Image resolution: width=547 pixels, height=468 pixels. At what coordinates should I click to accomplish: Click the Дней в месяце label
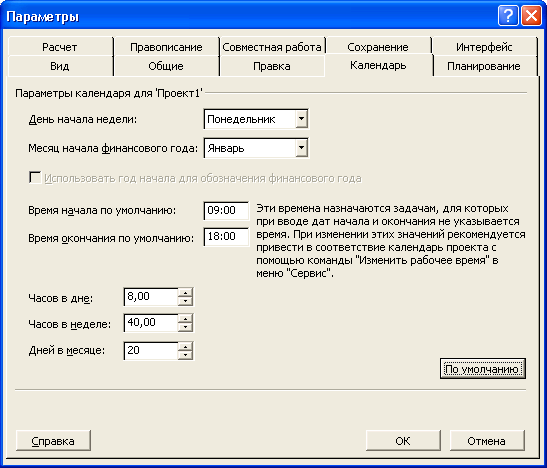click(x=67, y=350)
